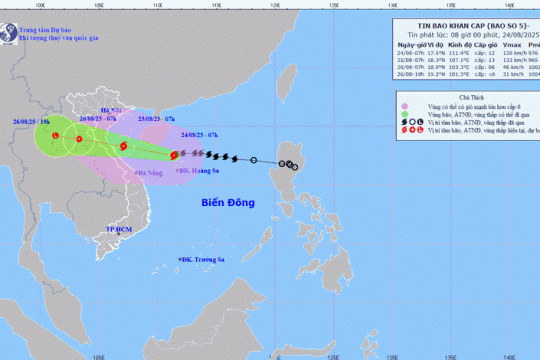Click the black storm symbol in legend
Screen dimensions: 540x360
point(404,122)
